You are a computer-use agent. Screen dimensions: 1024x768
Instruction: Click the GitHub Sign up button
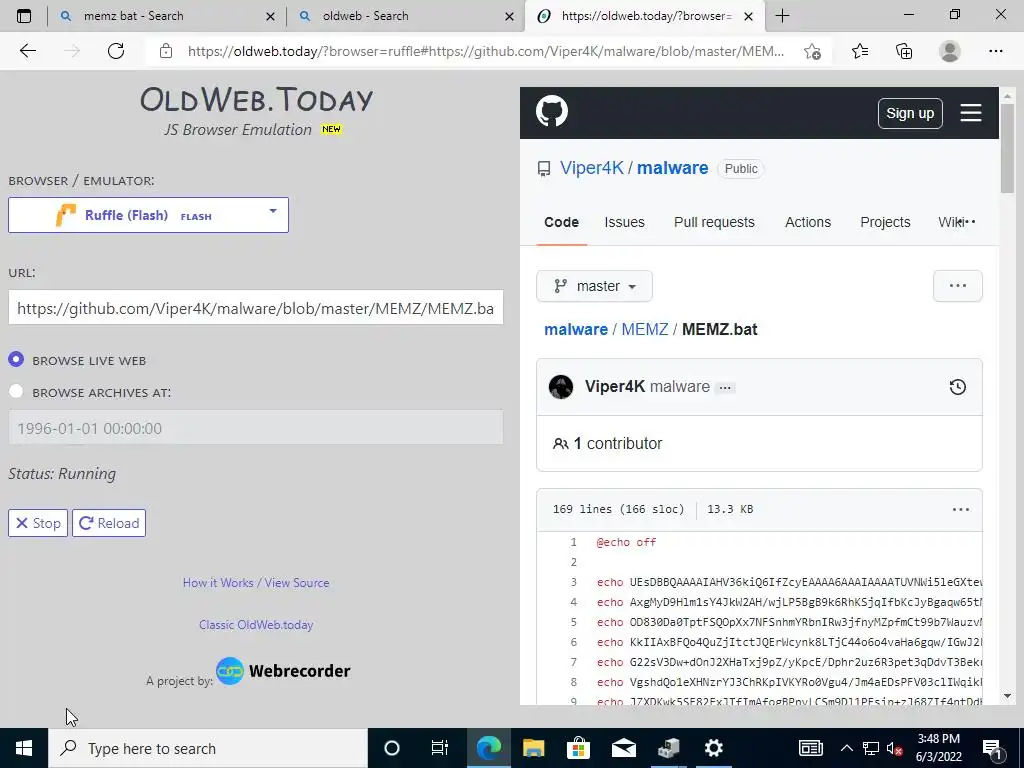click(x=910, y=113)
